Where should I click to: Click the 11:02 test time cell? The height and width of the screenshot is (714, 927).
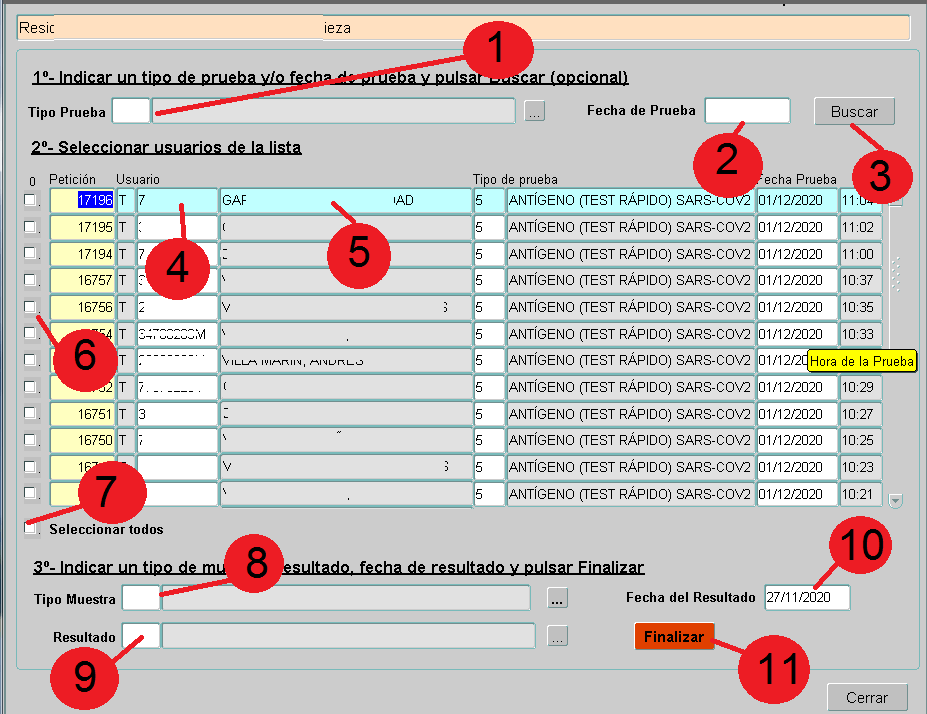point(860,227)
